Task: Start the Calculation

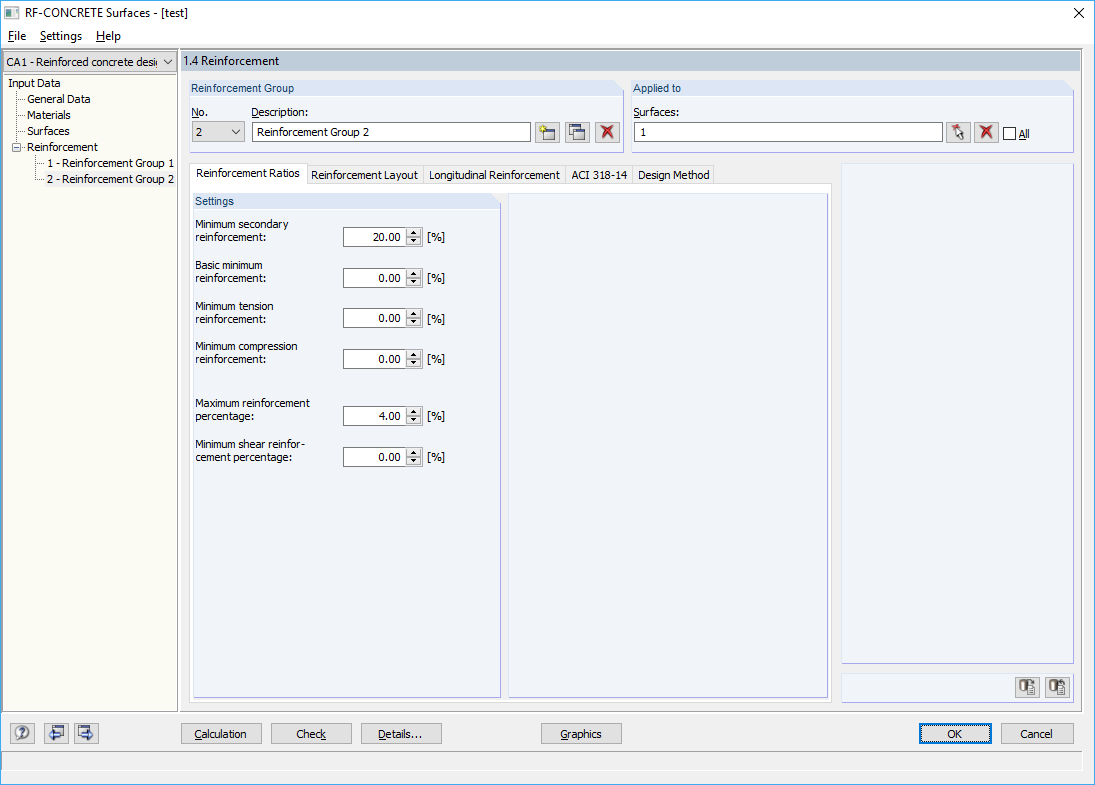Action: point(221,733)
